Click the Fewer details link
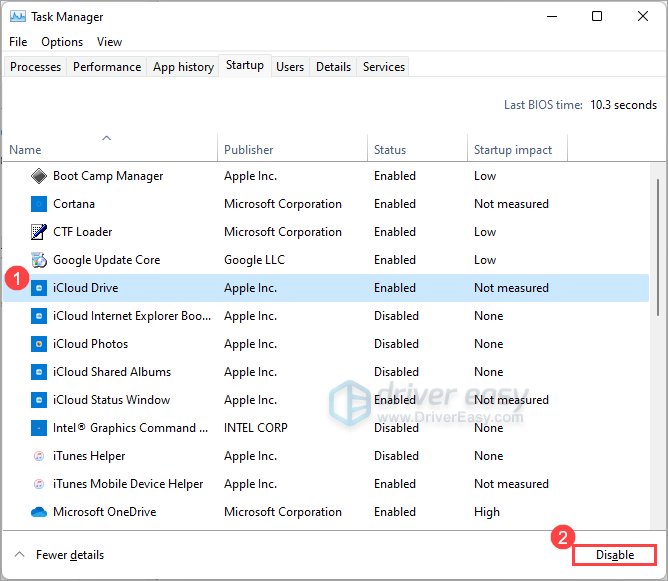This screenshot has width=668, height=581. pos(70,555)
